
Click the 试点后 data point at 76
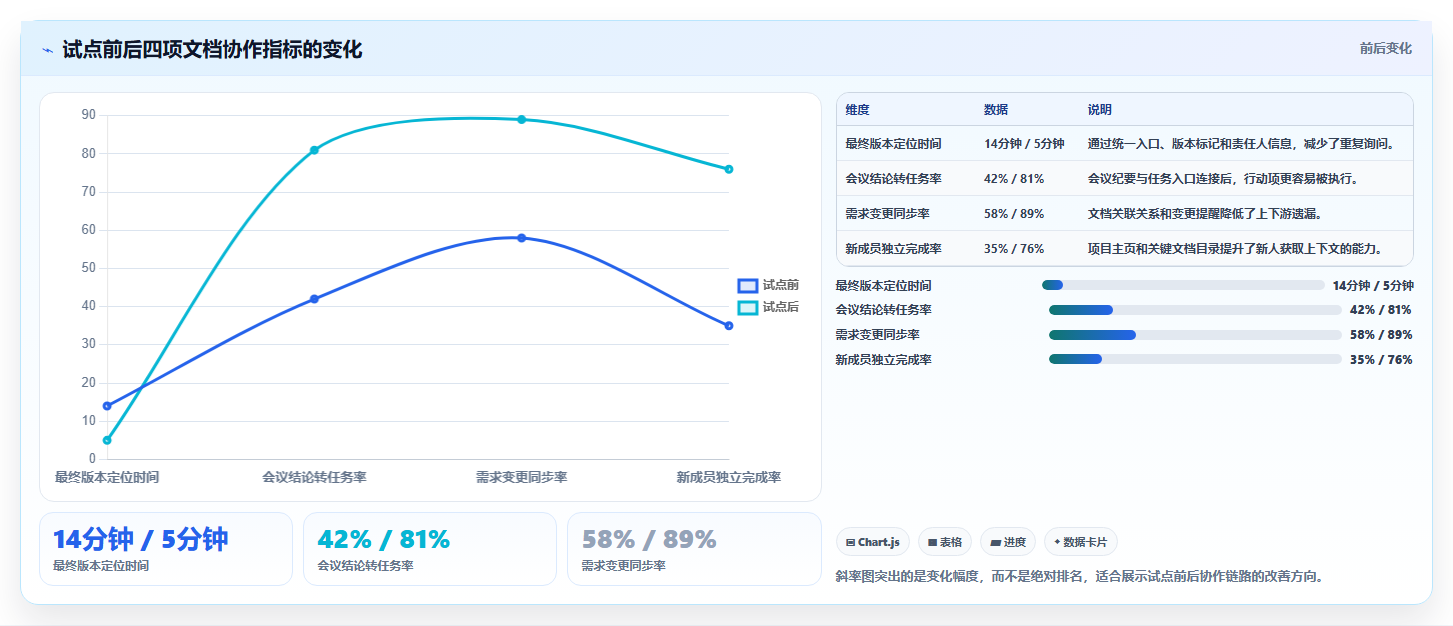coord(729,169)
